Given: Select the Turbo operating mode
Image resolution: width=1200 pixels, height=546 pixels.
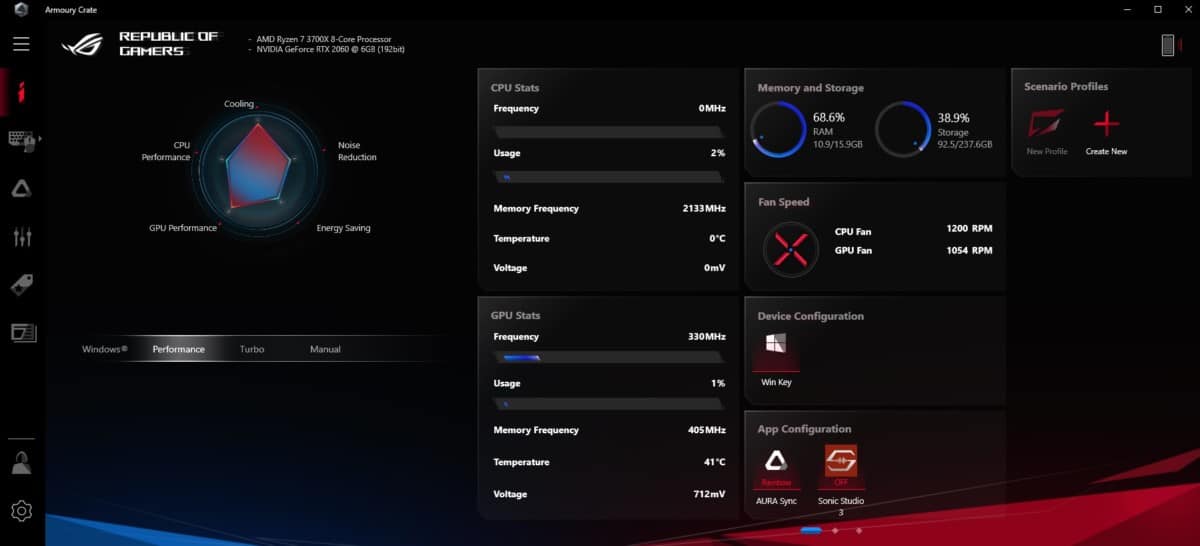Looking at the screenshot, I should click(252, 349).
